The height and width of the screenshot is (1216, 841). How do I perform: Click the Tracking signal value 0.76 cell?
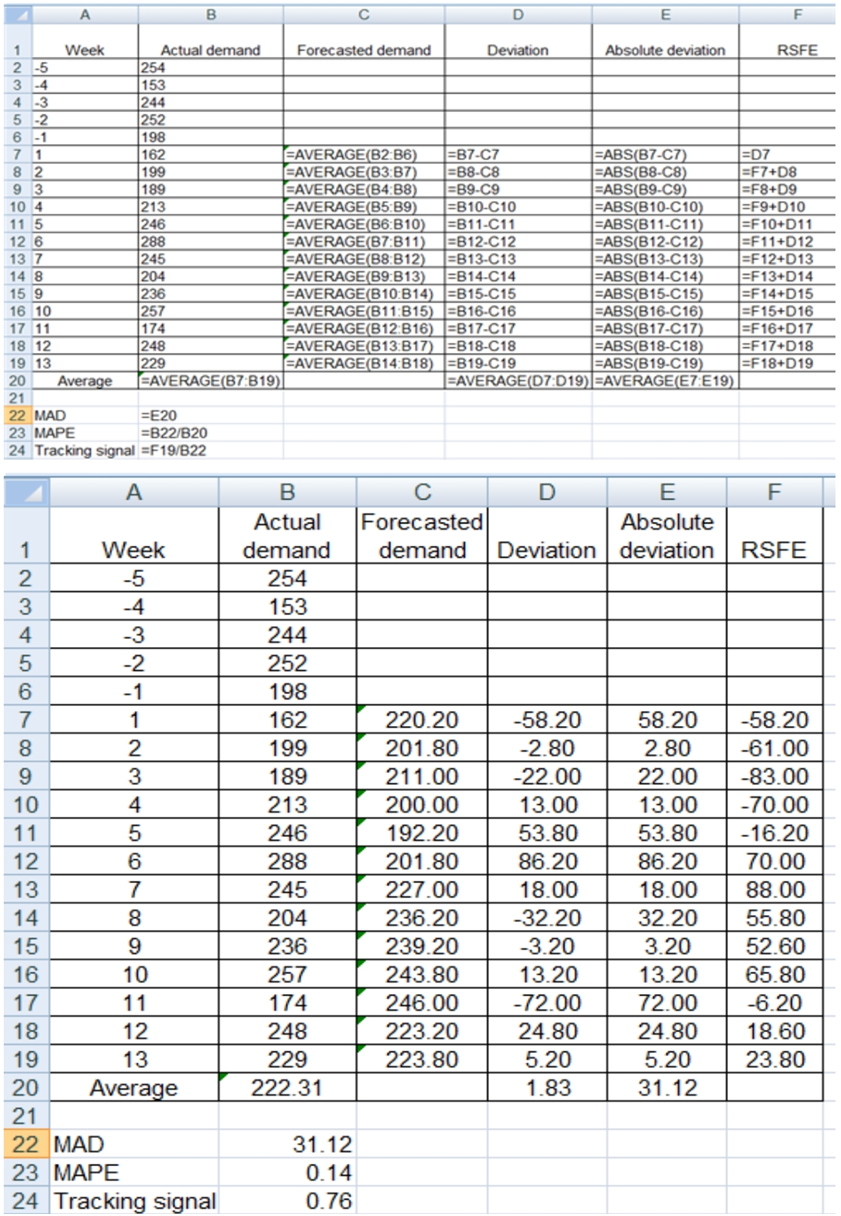(x=288, y=1200)
